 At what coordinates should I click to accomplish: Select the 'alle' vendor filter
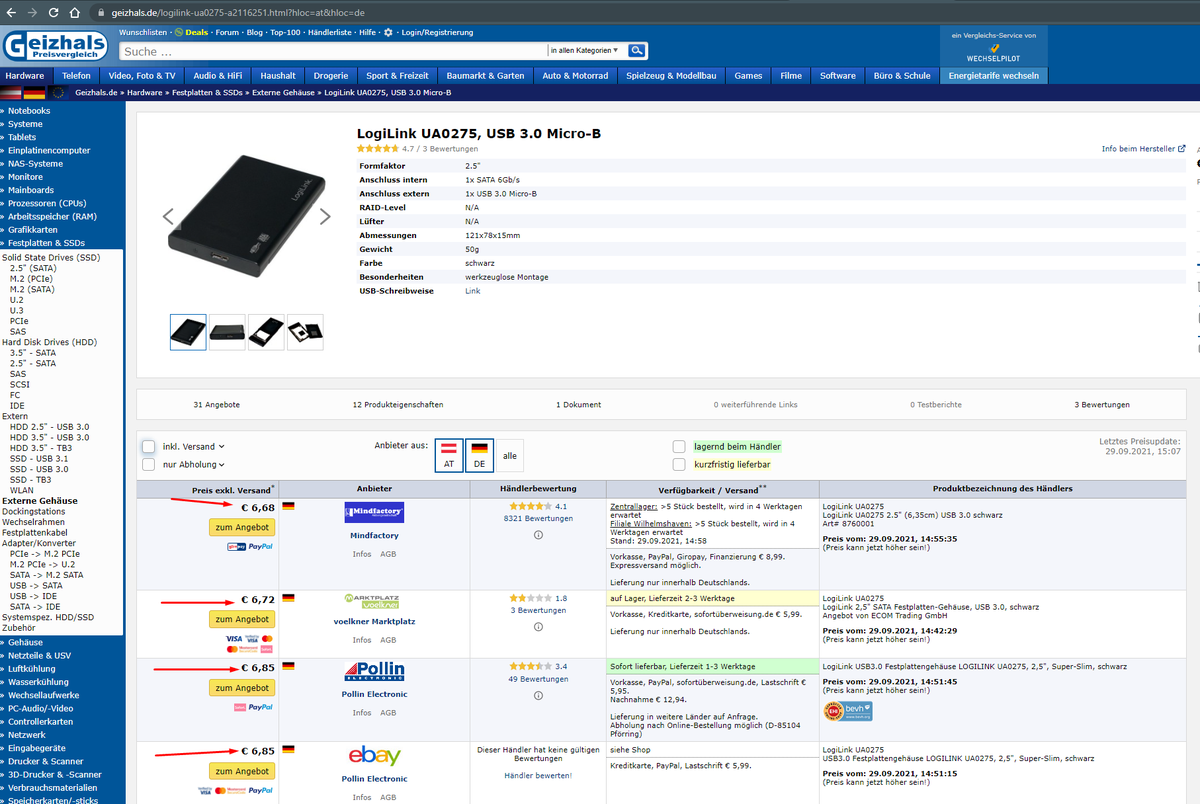click(510, 455)
